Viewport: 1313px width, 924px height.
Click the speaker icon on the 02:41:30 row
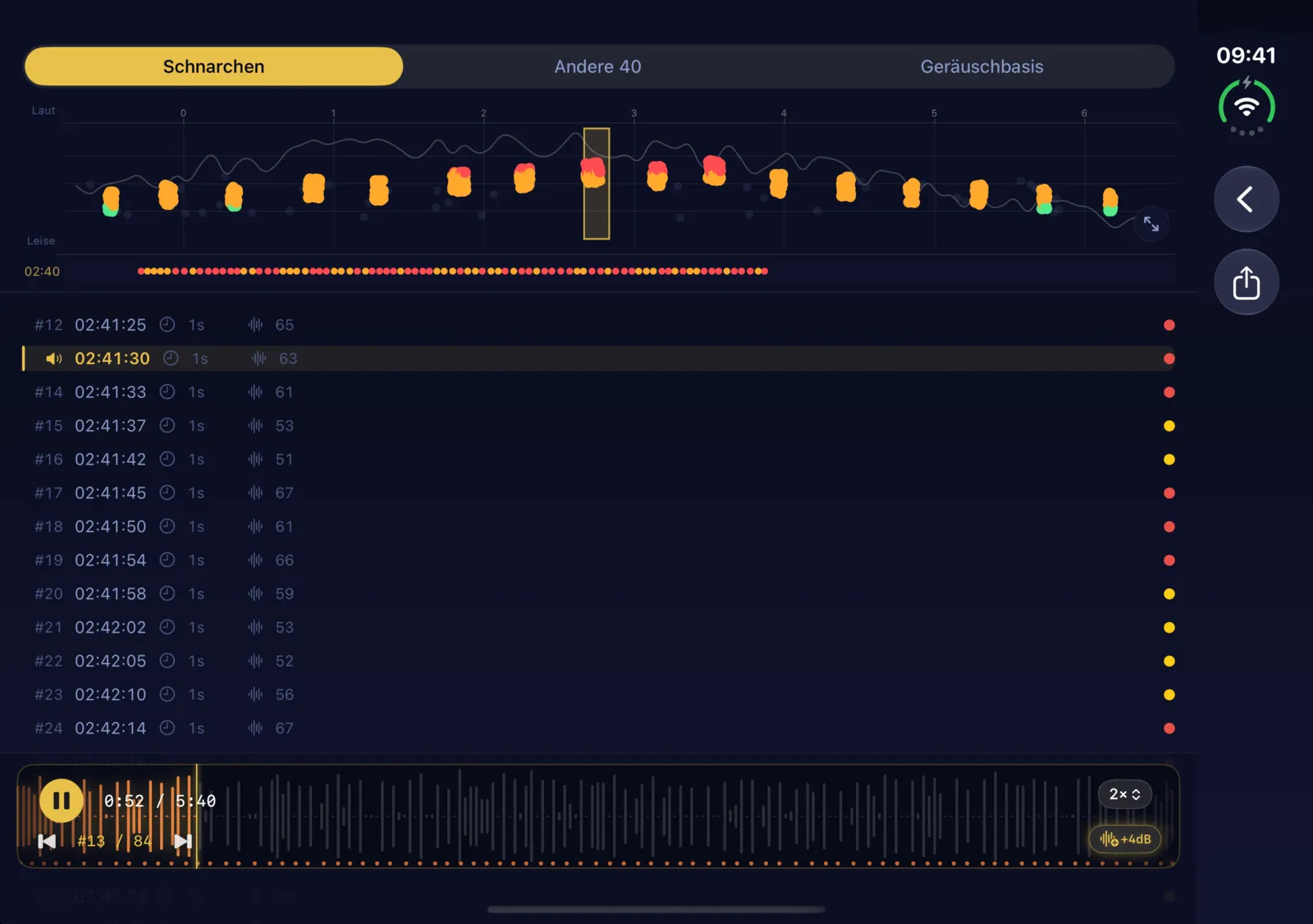(54, 359)
